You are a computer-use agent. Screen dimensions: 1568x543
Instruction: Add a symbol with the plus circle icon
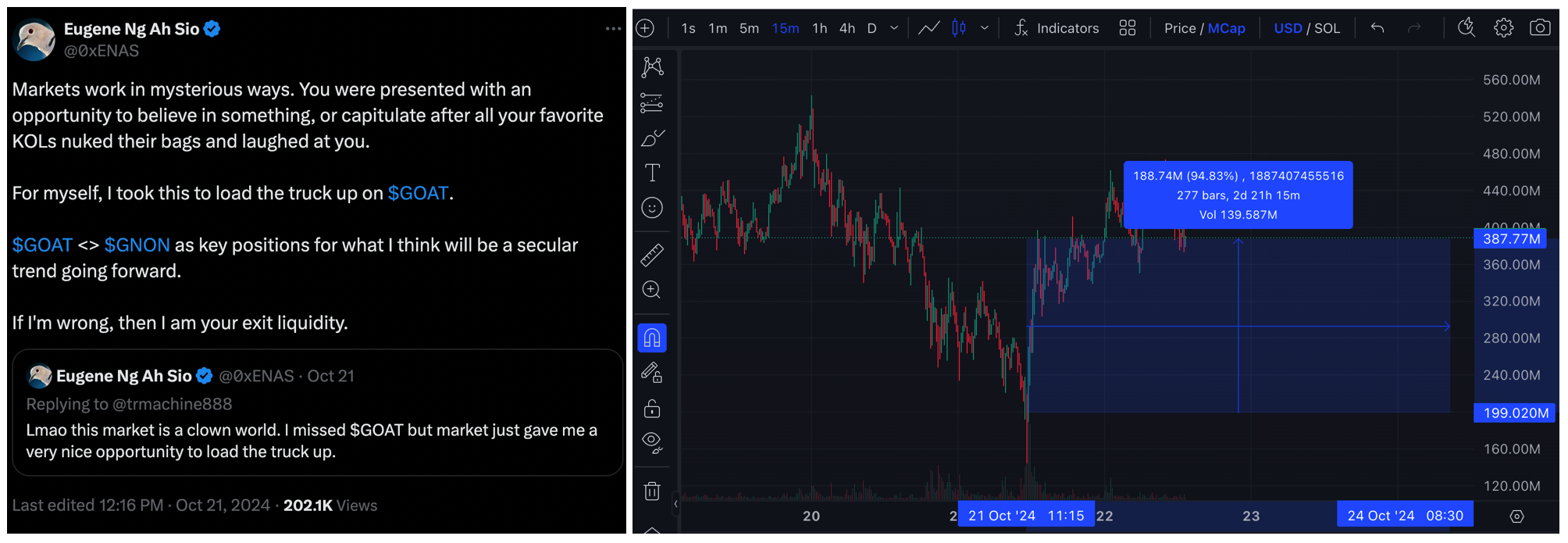pos(645,28)
